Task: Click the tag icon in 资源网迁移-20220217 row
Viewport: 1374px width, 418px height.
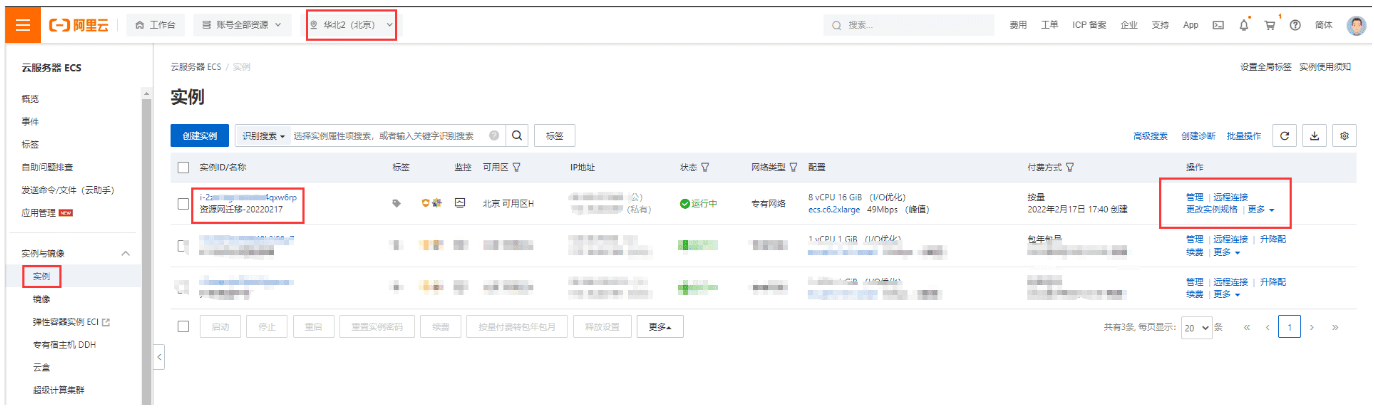Action: [x=397, y=203]
